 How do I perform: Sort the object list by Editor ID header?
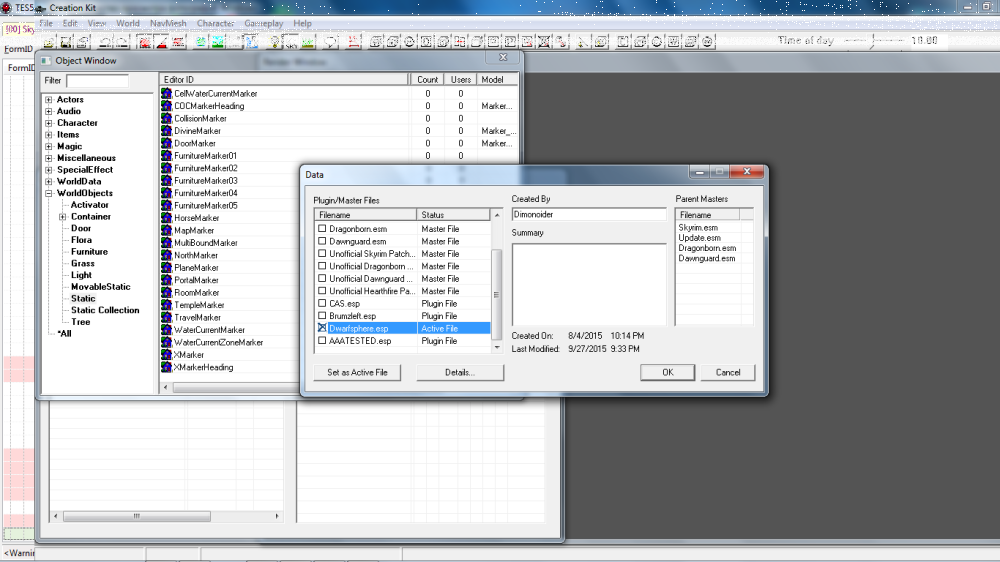tap(284, 80)
